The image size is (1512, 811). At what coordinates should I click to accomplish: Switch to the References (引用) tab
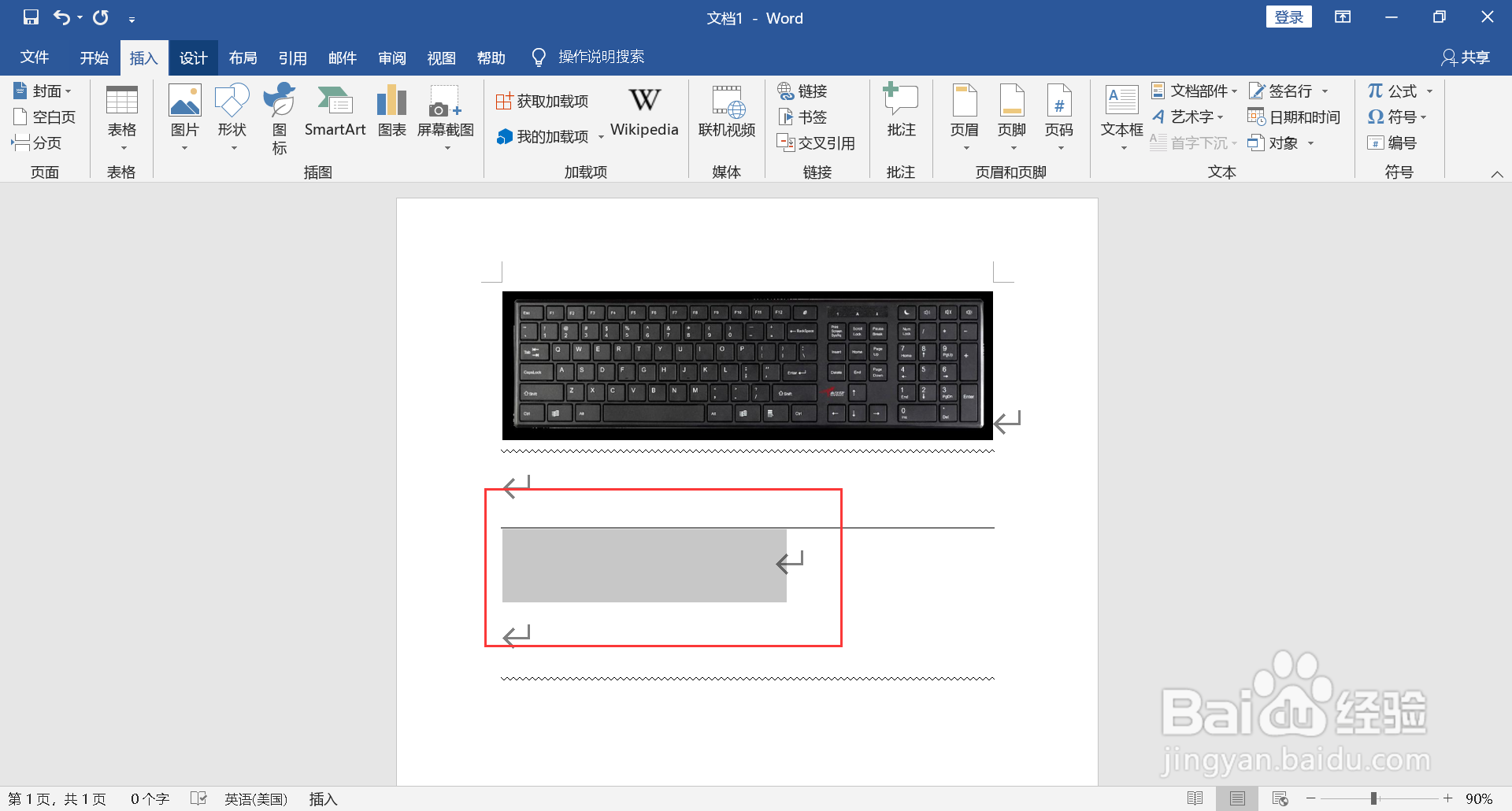point(292,57)
